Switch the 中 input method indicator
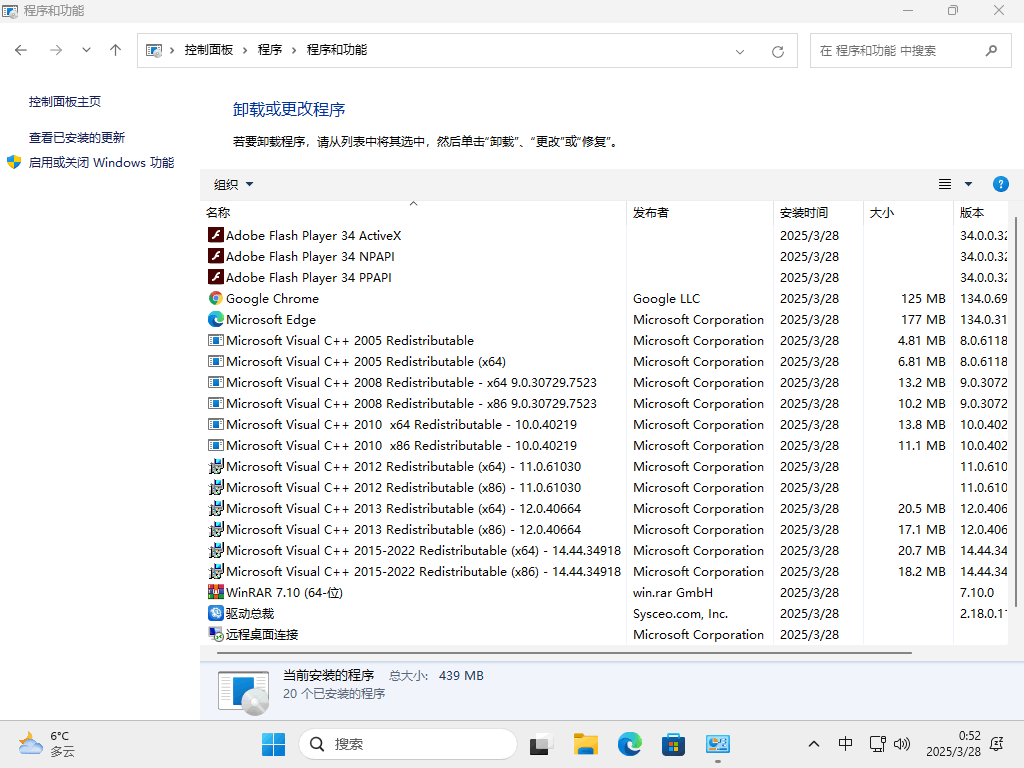The width and height of the screenshot is (1024, 768). pos(845,744)
